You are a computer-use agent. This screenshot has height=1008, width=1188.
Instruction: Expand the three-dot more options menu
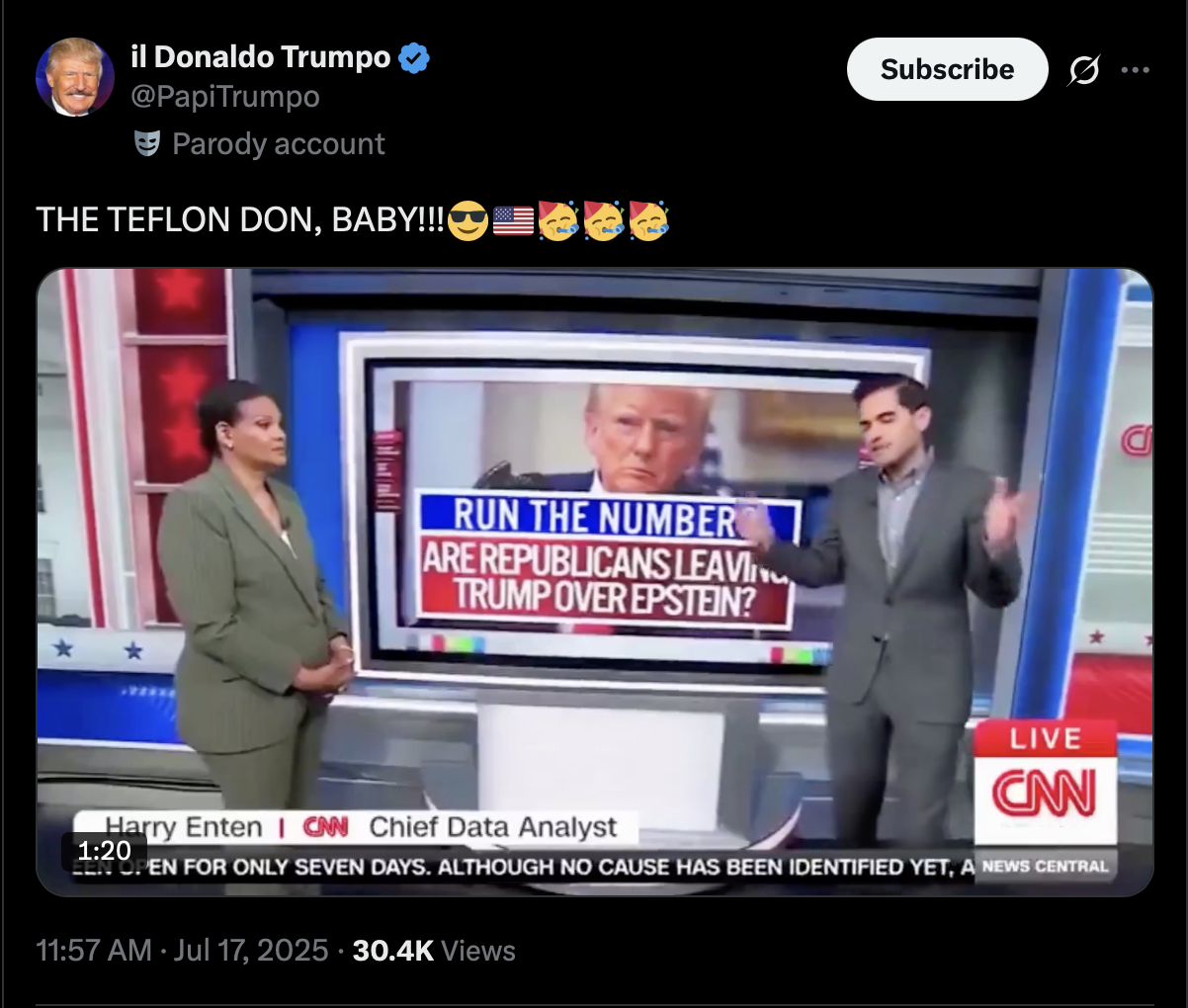point(1136,70)
